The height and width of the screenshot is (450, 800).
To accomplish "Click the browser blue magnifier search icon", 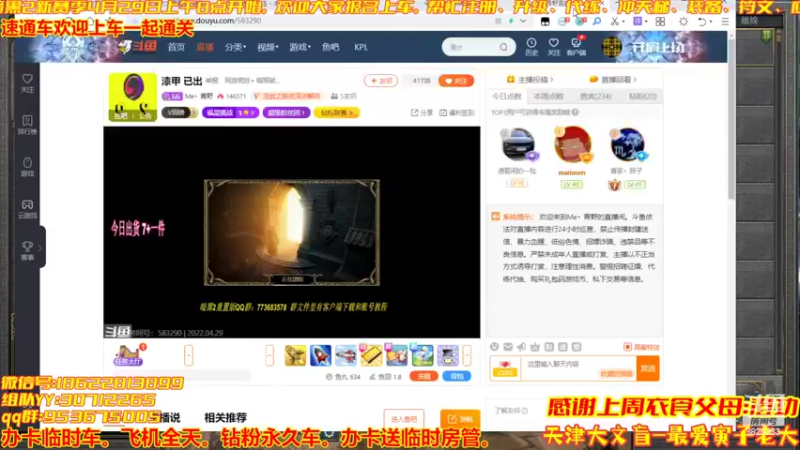I will (596, 21).
